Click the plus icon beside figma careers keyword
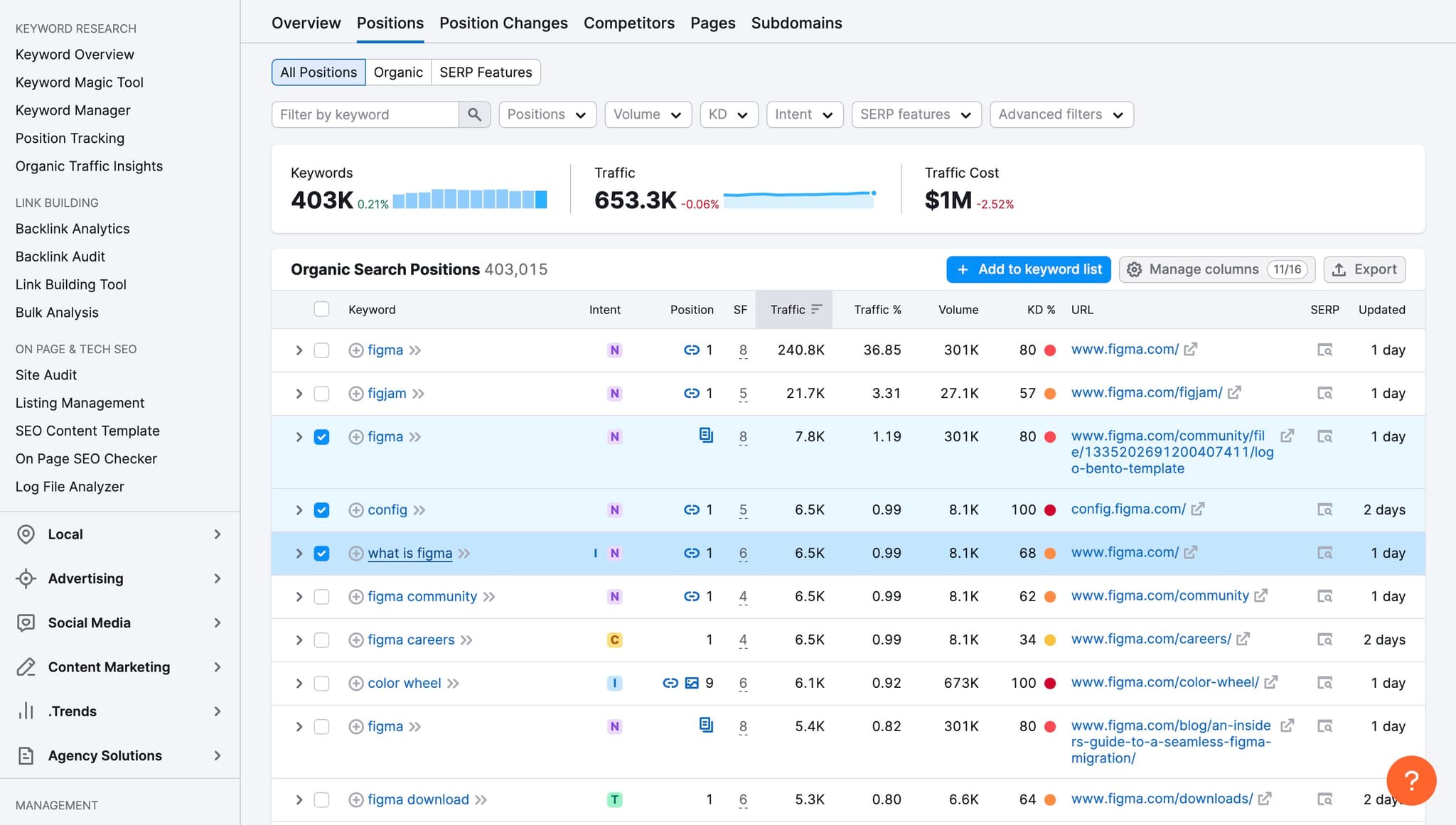This screenshot has height=825, width=1456. [x=356, y=640]
